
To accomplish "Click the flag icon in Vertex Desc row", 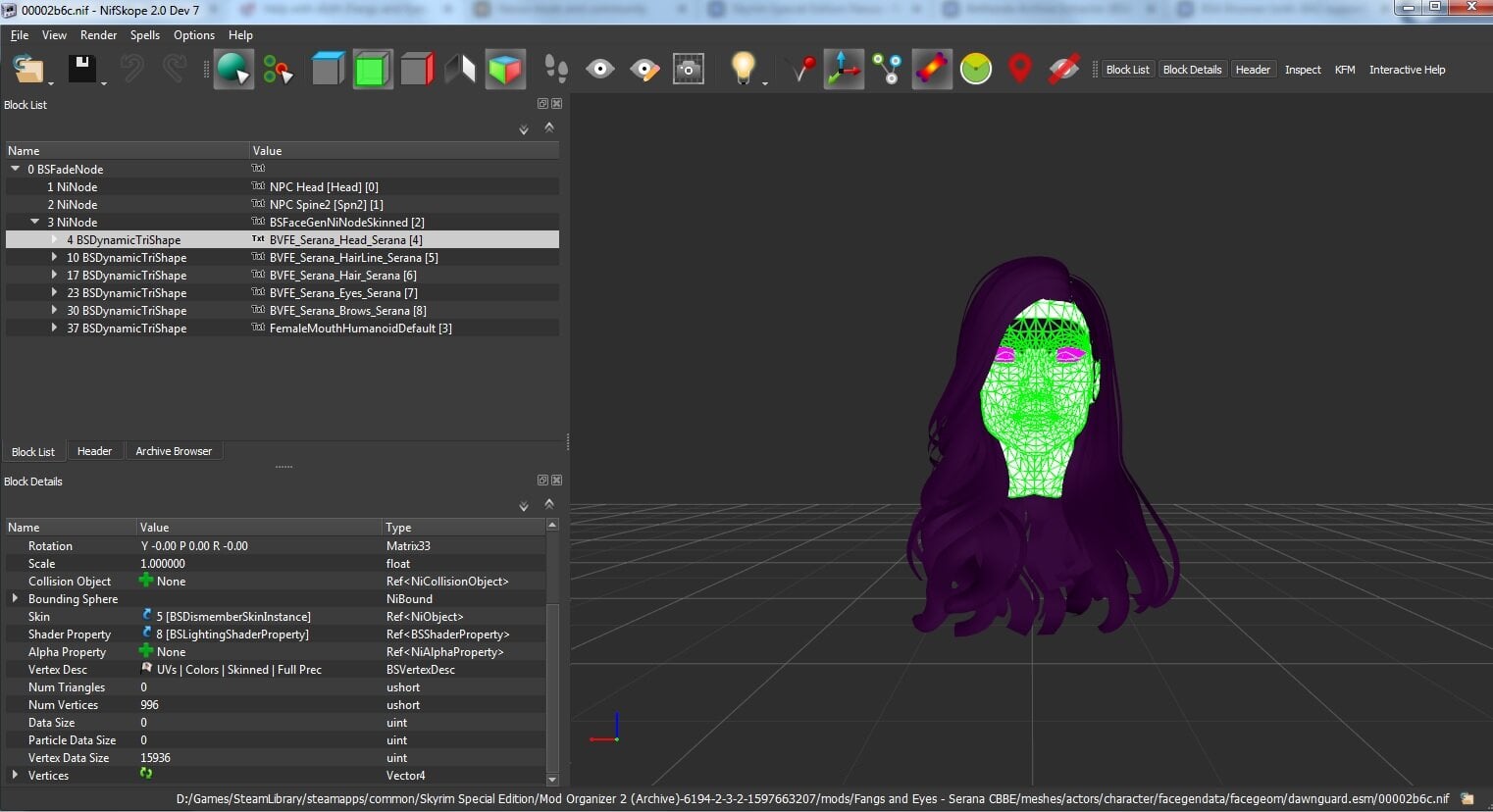I will click(x=147, y=668).
